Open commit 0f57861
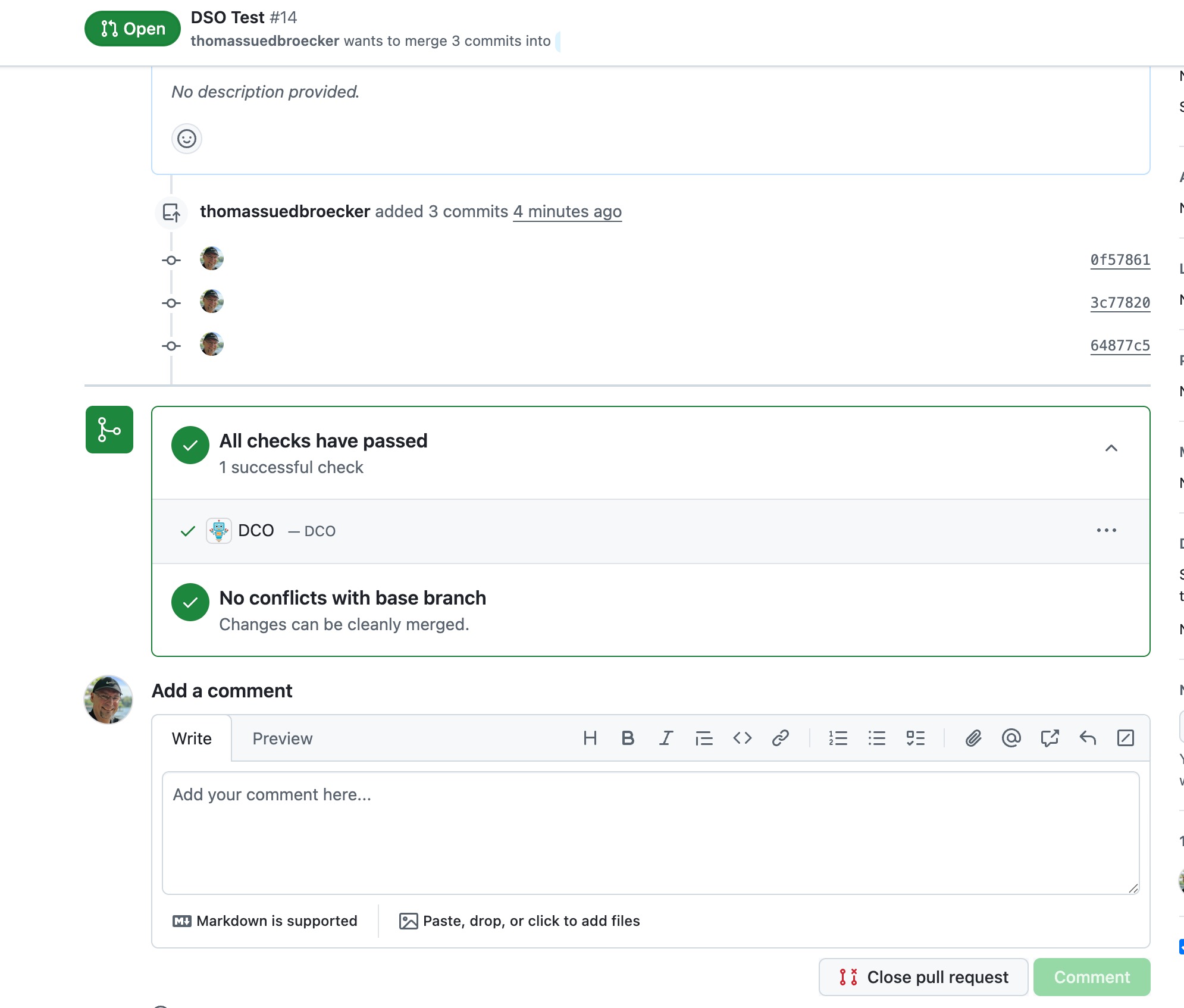The height and width of the screenshot is (1008, 1184). click(x=1120, y=260)
